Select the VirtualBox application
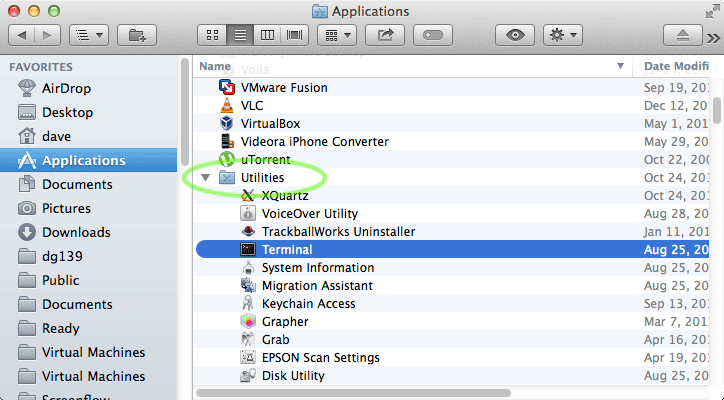 (x=452, y=123)
